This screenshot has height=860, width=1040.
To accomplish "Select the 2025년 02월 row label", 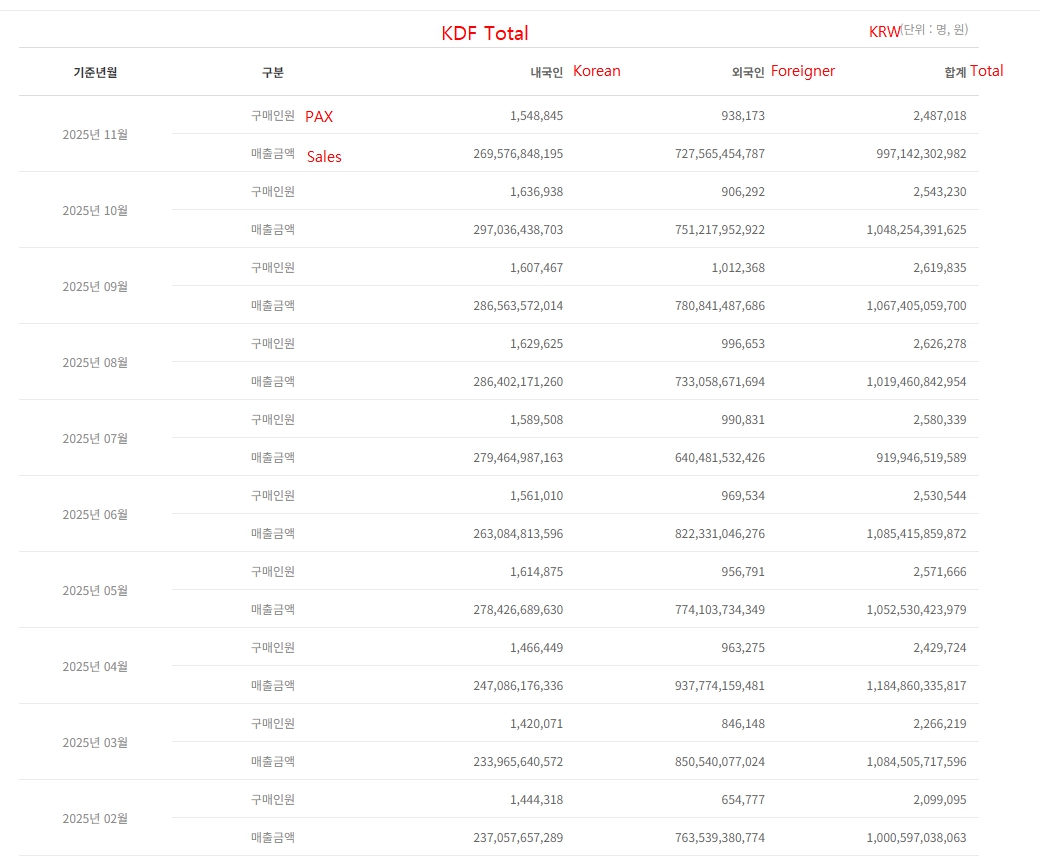I will pyautogui.click(x=95, y=818).
